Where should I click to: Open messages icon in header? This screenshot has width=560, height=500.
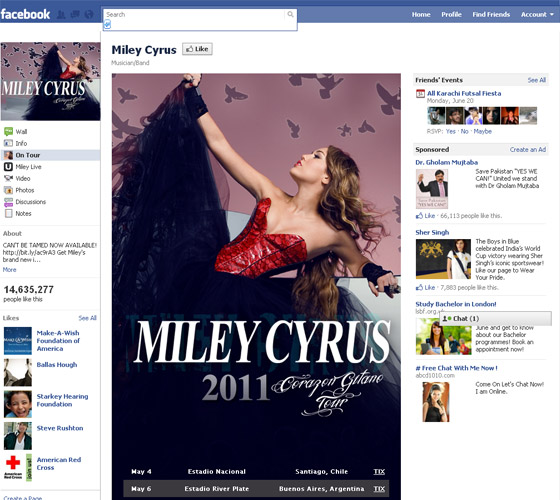(75, 15)
